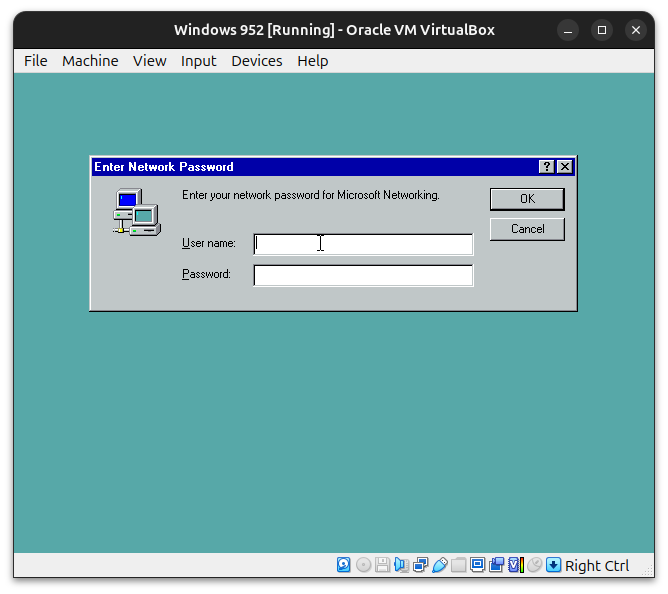Click the shared folders status icon
Screen dimensions: 668x594
click(458, 565)
